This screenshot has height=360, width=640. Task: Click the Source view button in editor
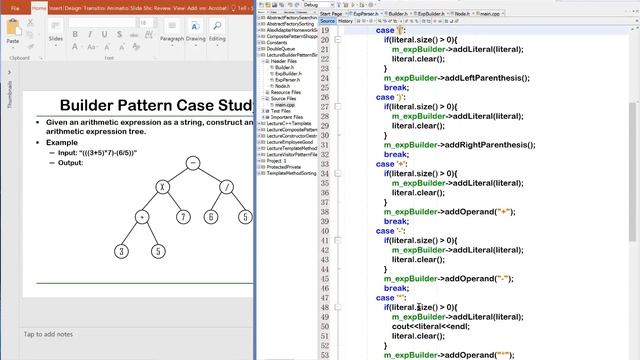coord(327,21)
